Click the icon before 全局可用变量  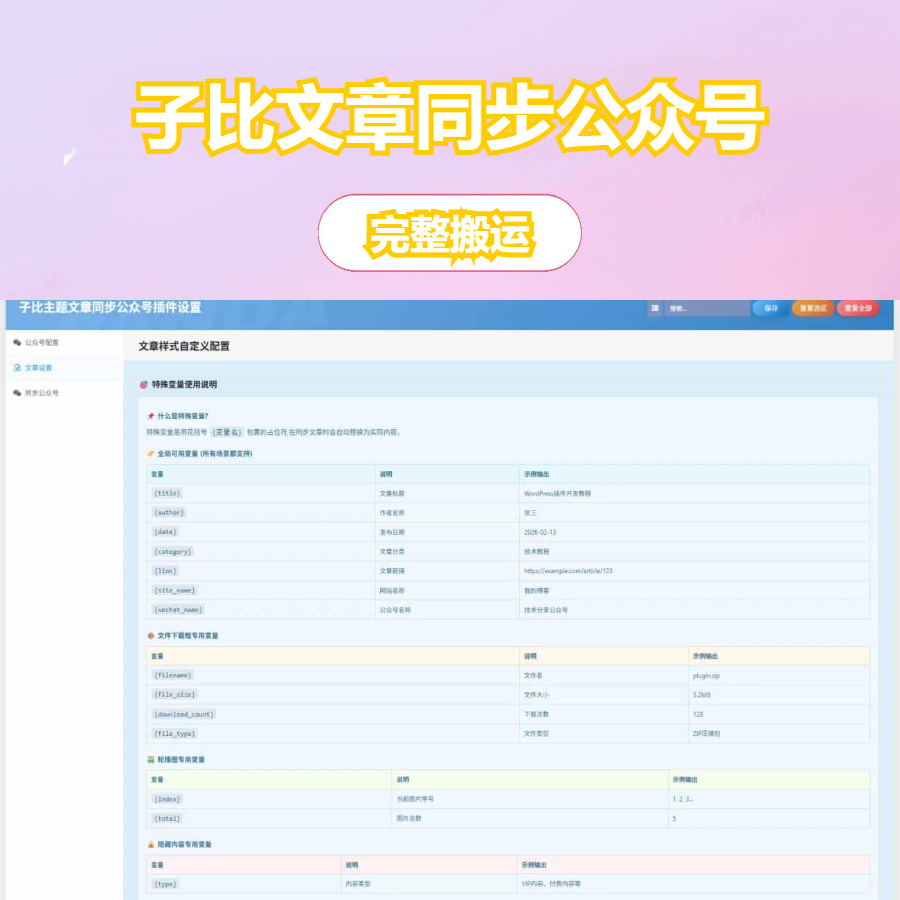click(150, 453)
